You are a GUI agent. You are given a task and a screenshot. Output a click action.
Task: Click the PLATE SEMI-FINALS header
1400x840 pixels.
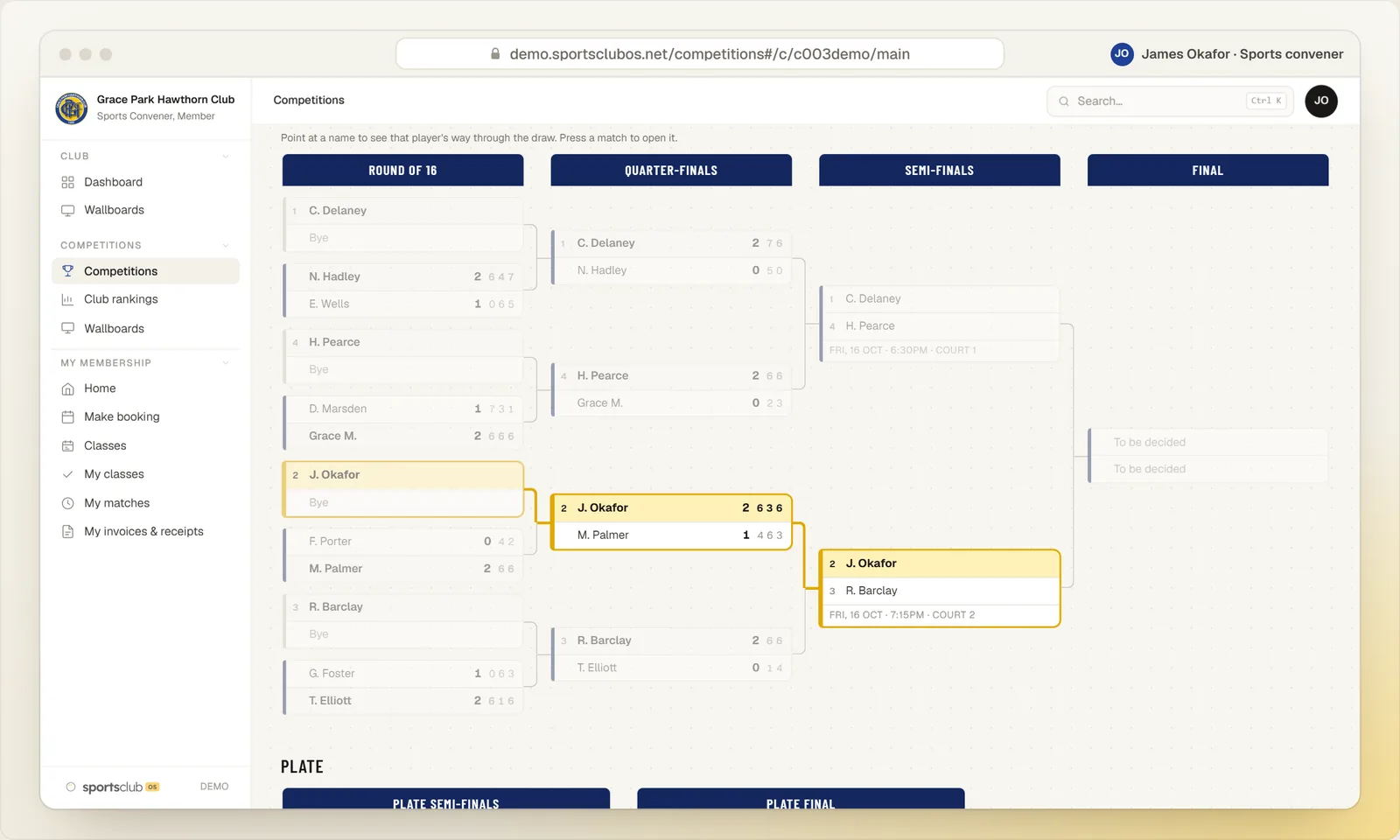point(446,799)
